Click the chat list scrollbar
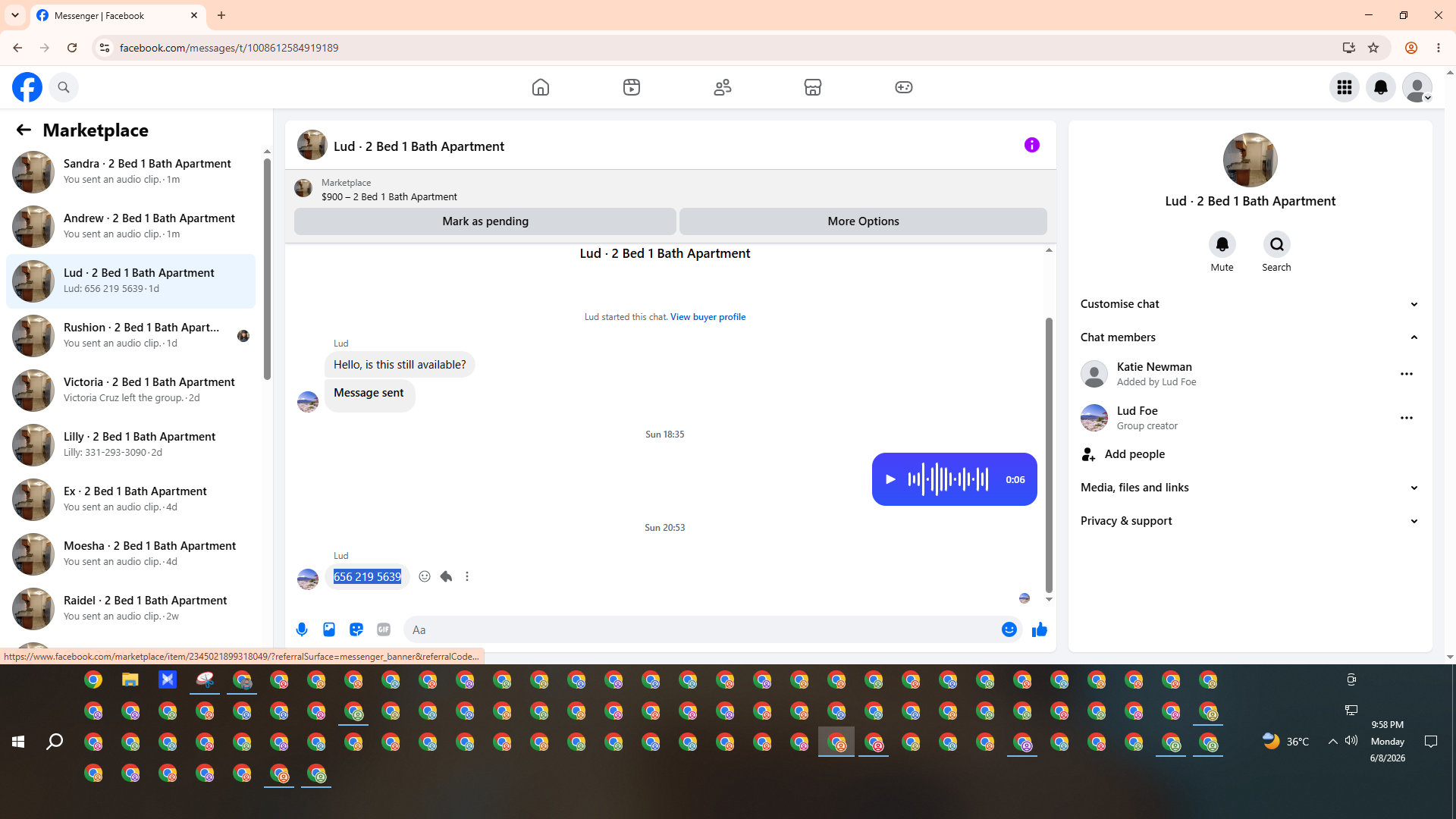This screenshot has width=1456, height=819. (x=267, y=269)
